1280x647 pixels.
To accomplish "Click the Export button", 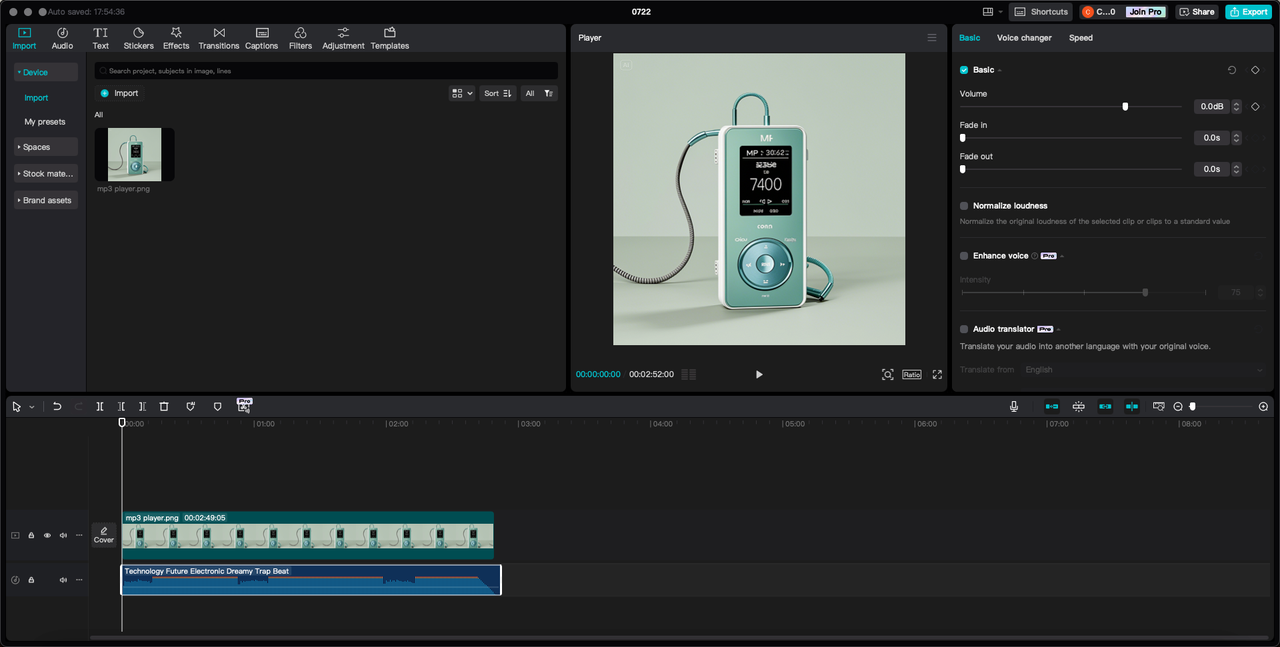I will [x=1248, y=12].
